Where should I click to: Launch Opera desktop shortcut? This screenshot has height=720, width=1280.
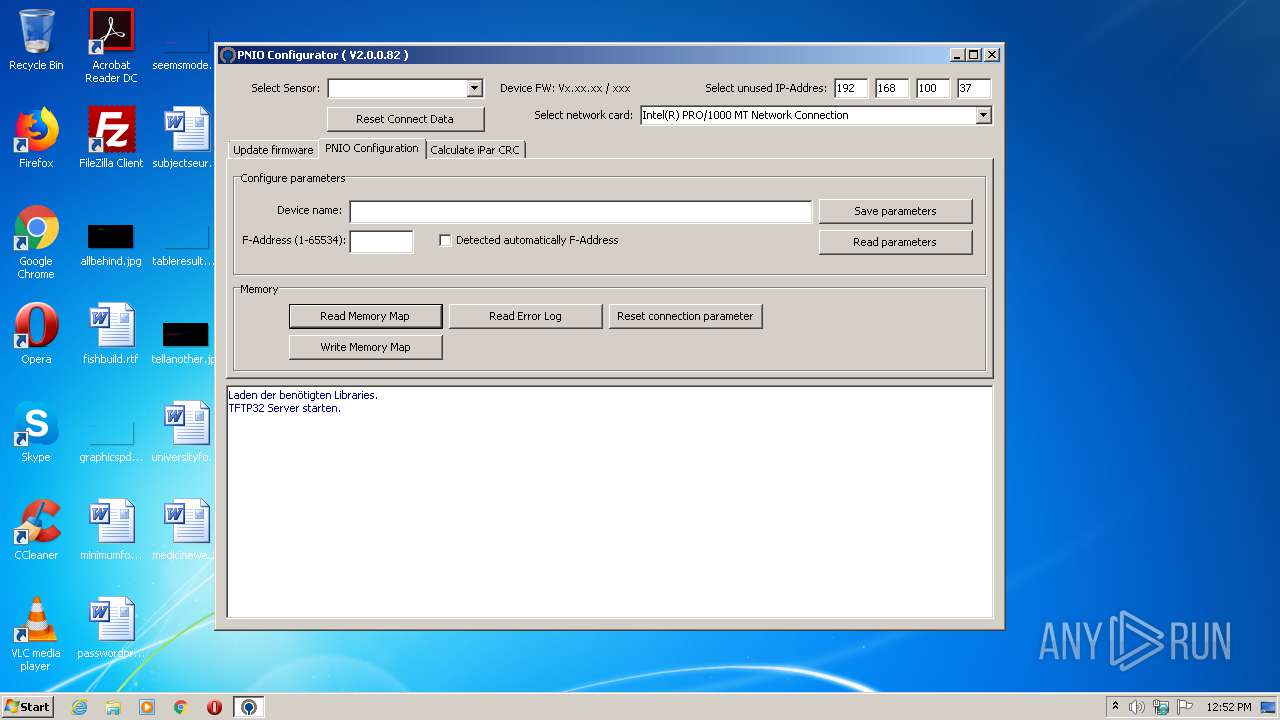click(36, 334)
